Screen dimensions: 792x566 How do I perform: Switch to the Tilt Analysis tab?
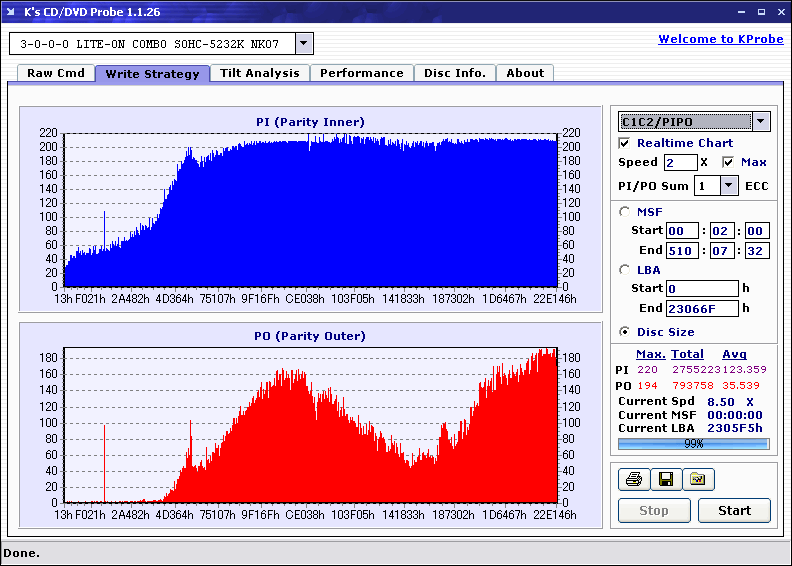[x=260, y=73]
